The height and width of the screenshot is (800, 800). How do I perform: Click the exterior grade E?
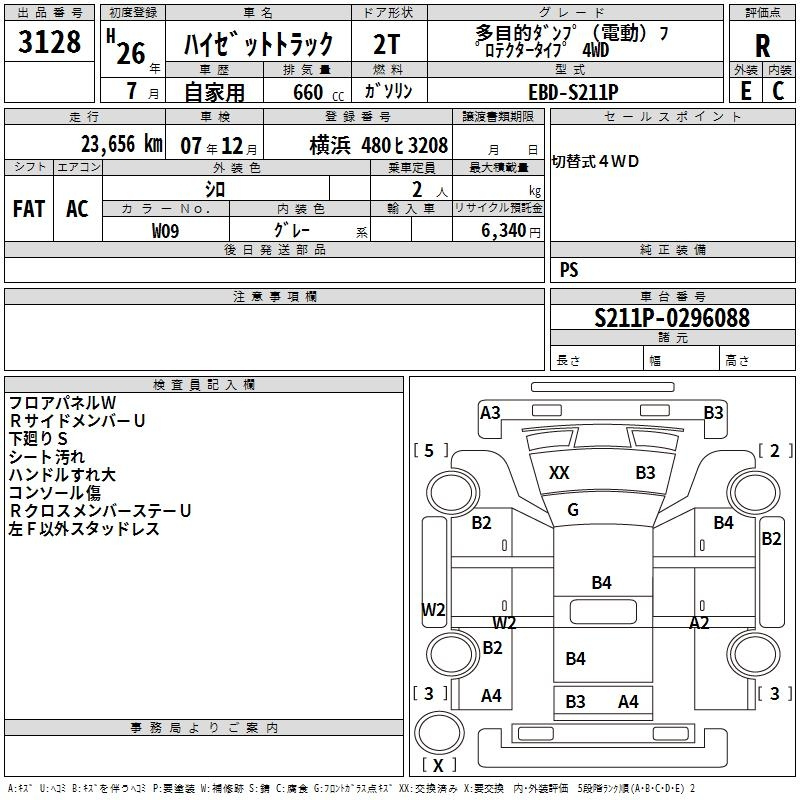745,91
